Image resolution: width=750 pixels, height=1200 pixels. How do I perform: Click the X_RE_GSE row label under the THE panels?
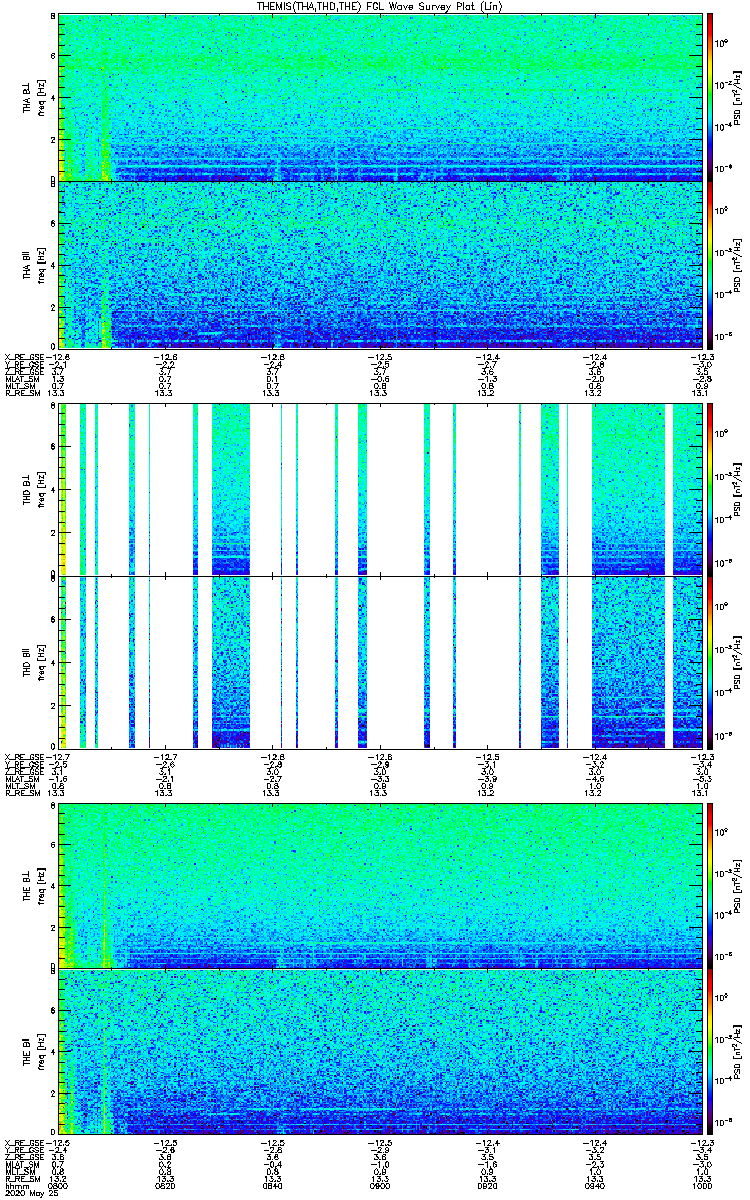click(x=23, y=1142)
